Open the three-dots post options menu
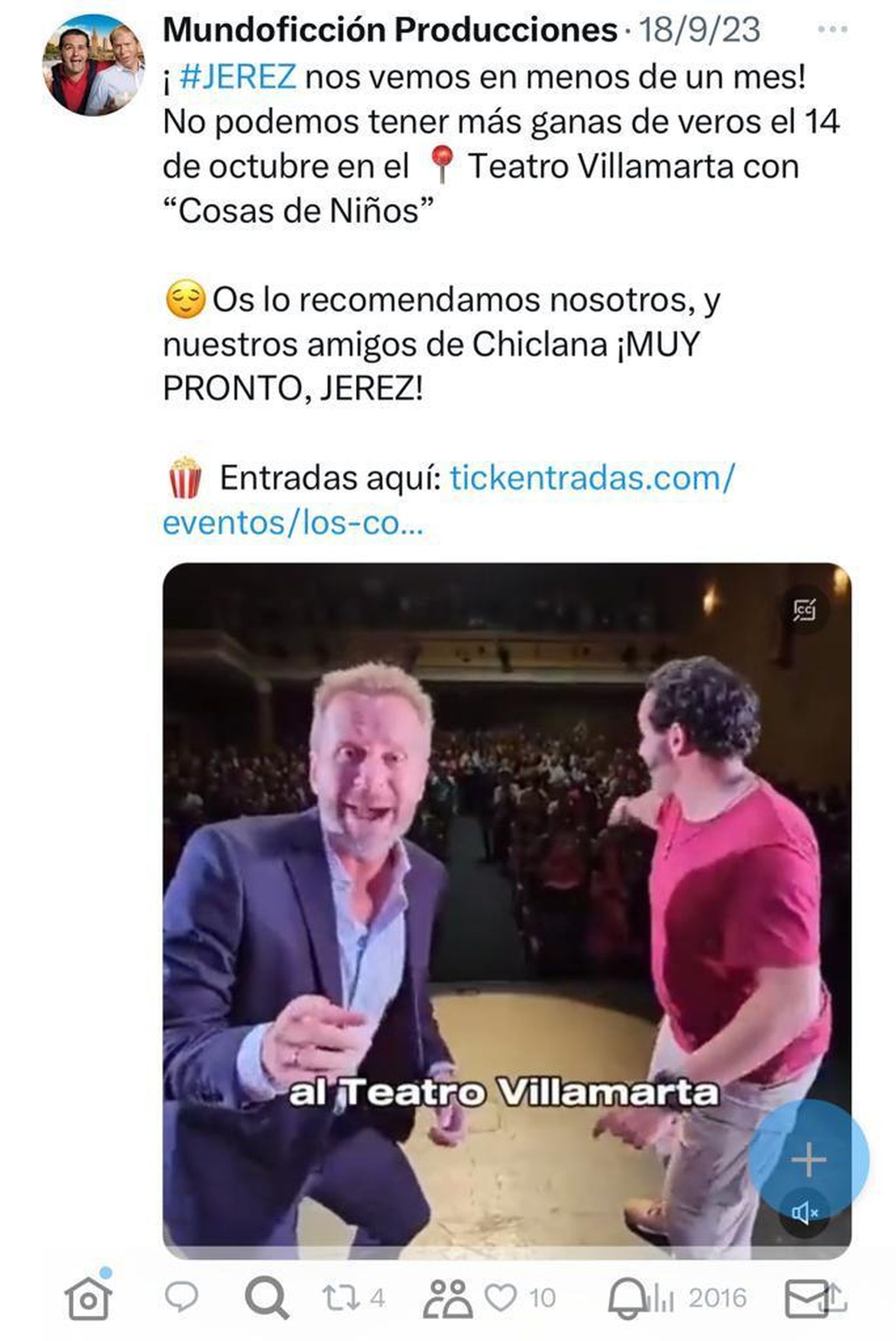Viewport: 896px width, 1341px height. point(833,29)
